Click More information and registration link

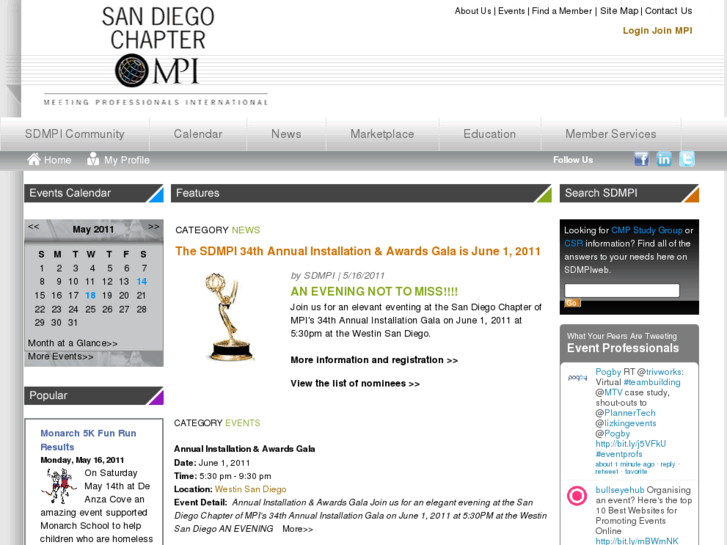(374, 360)
